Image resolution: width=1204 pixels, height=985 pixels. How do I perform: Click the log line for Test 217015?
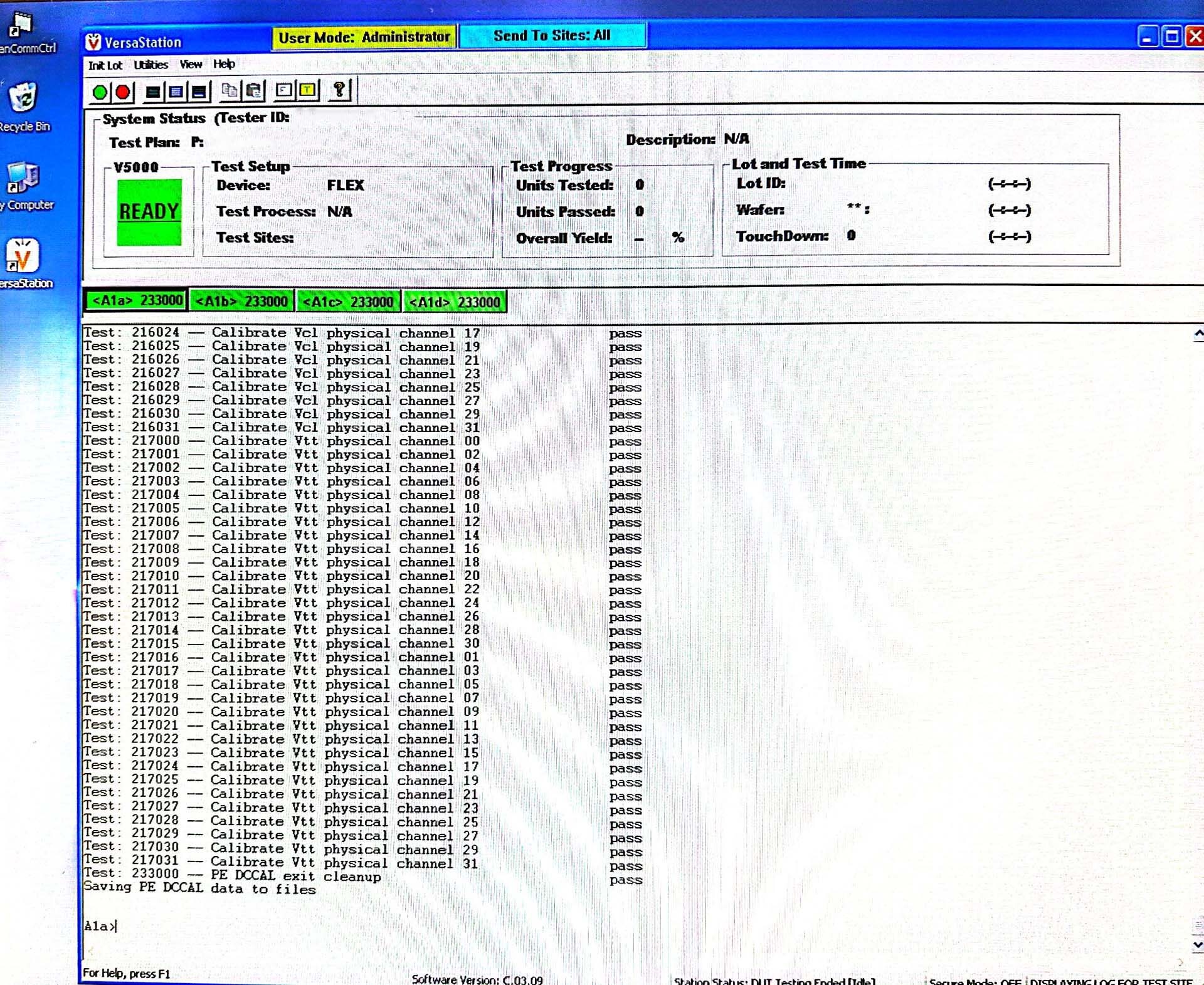[x=363, y=644]
